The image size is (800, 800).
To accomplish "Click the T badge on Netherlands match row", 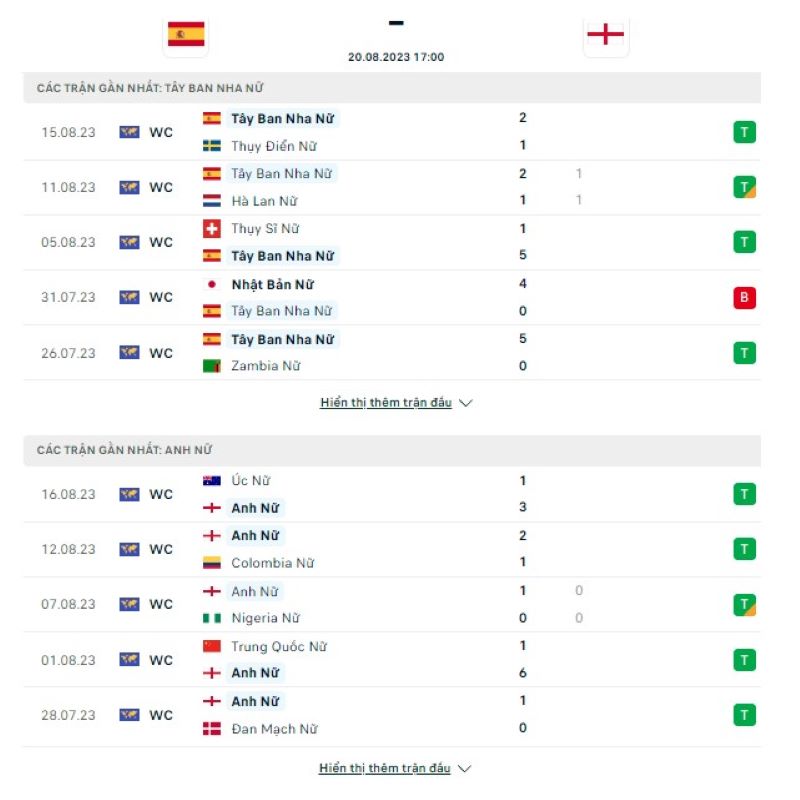I will click(744, 187).
